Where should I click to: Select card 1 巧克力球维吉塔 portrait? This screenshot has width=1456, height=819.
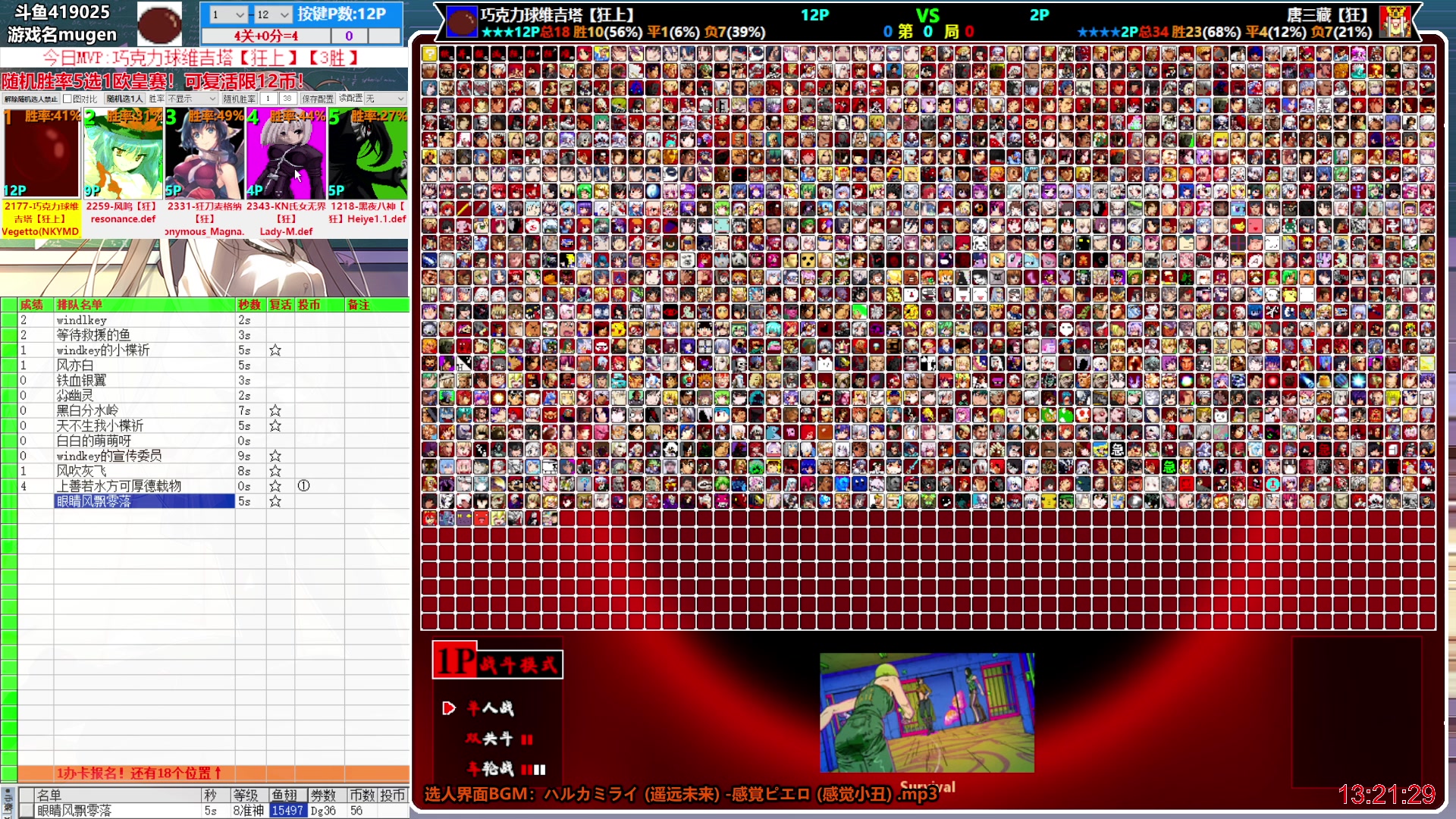click(41, 154)
